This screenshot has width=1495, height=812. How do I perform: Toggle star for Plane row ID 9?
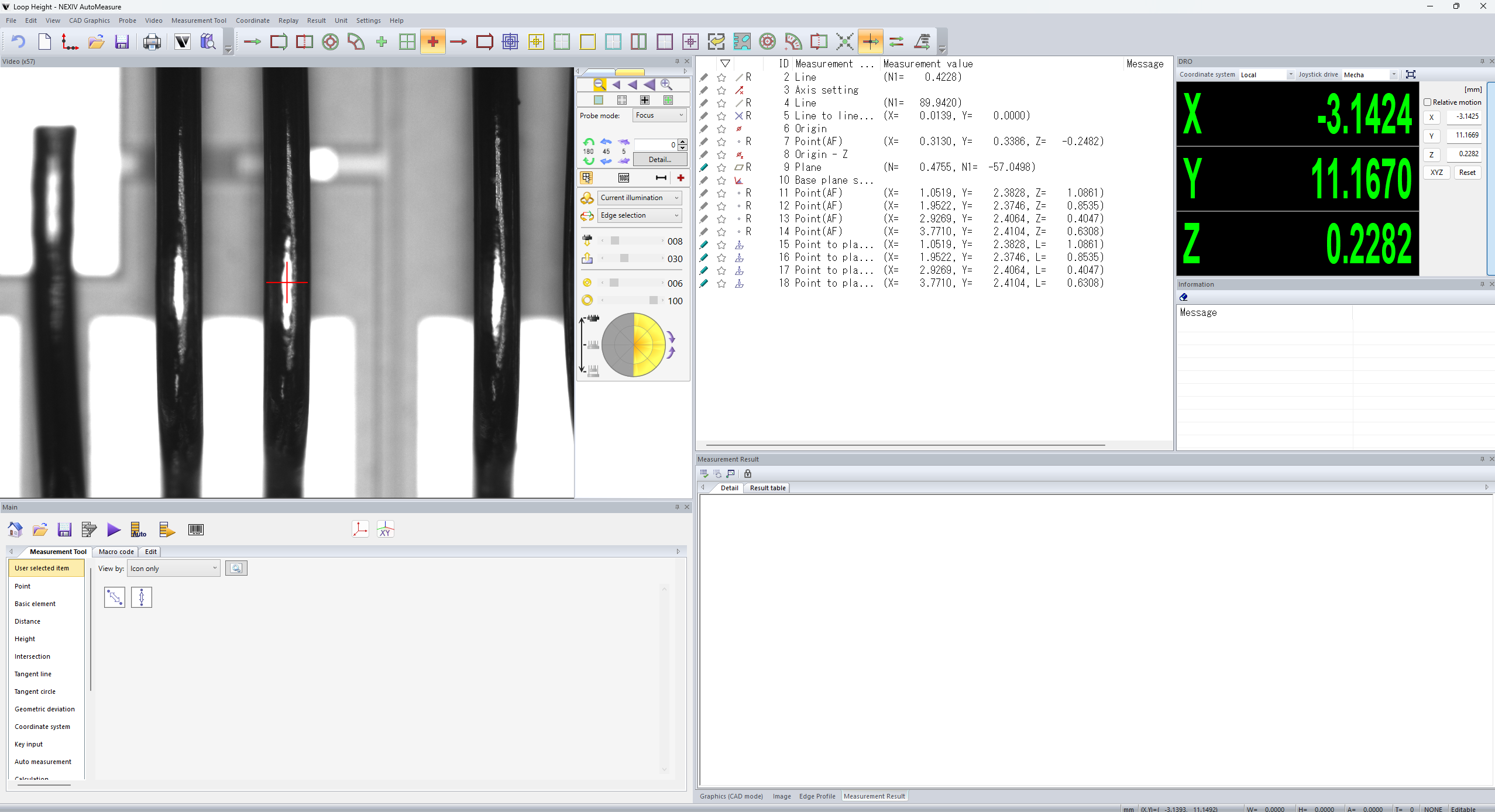click(x=721, y=168)
